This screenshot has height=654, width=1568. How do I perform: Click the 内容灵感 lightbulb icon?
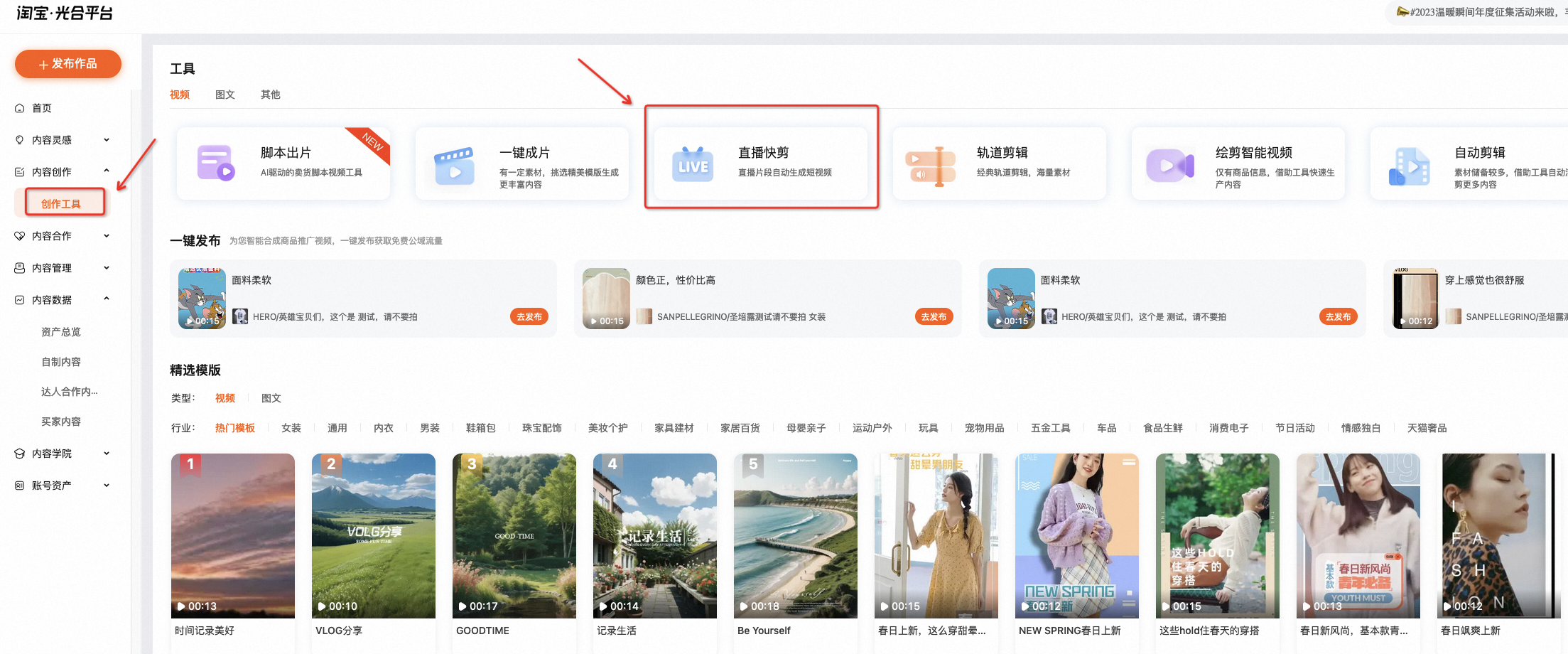(x=20, y=140)
